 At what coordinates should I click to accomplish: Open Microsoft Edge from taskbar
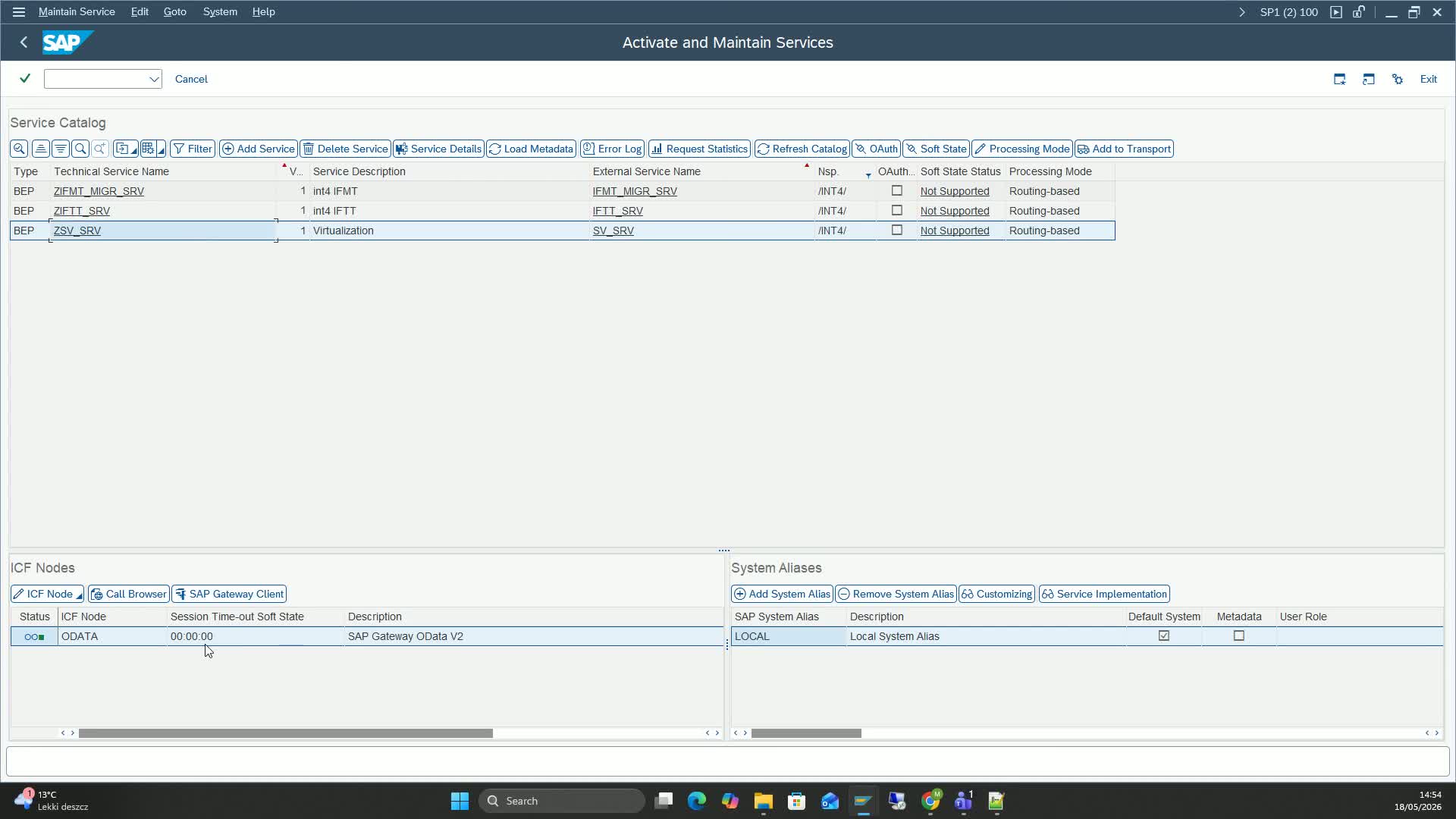[697, 801]
